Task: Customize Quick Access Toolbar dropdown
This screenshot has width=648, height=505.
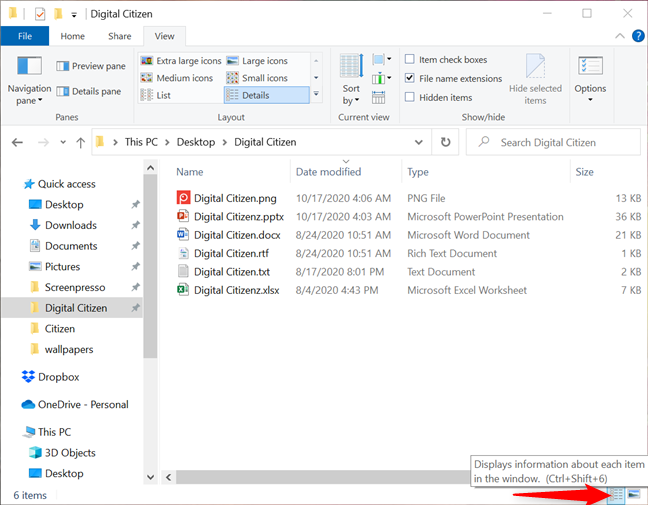Action: (x=74, y=15)
